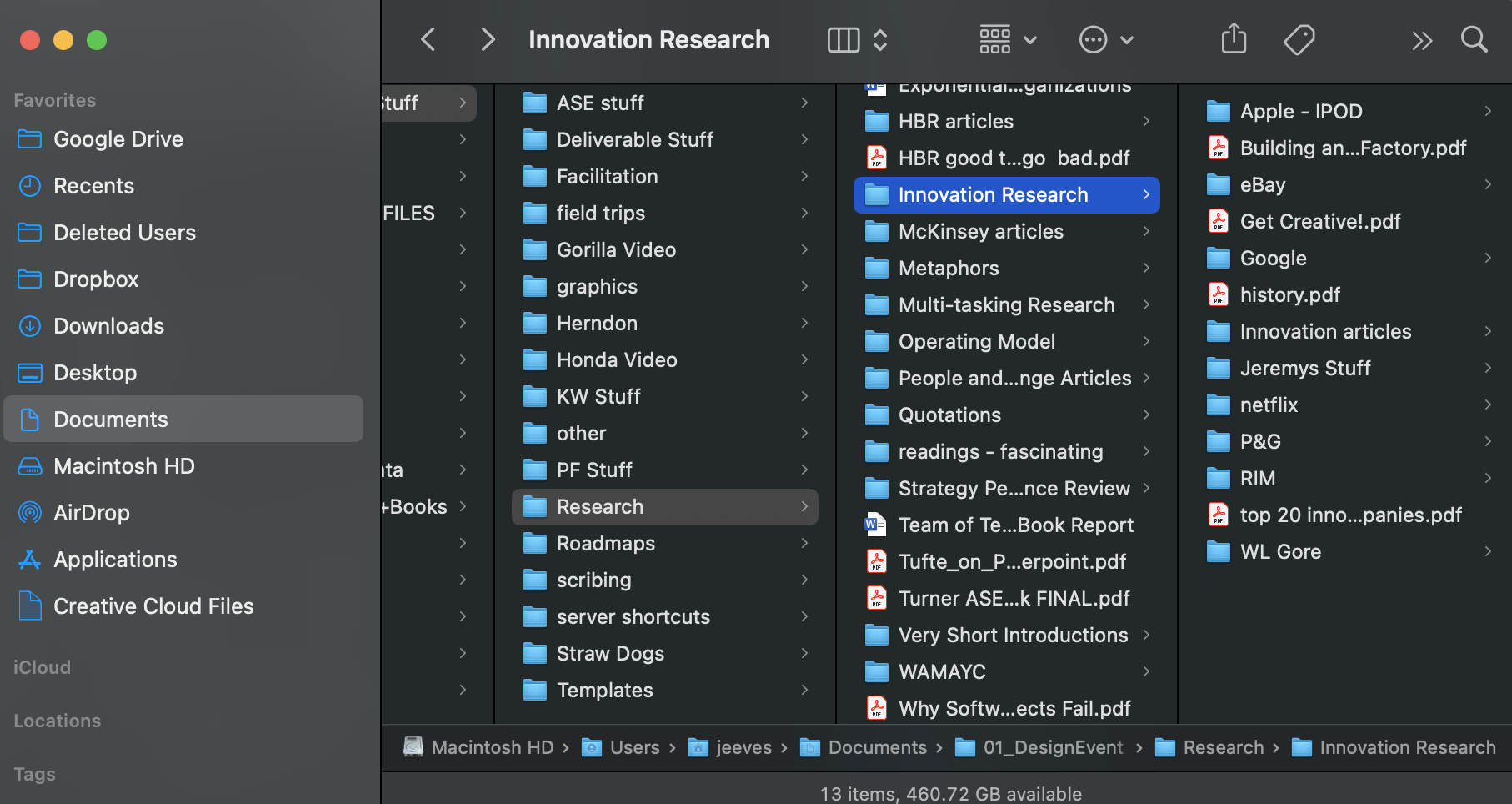The width and height of the screenshot is (1512, 804).
Task: Jump to Macintosh HD in the path bar
Action: (x=479, y=747)
